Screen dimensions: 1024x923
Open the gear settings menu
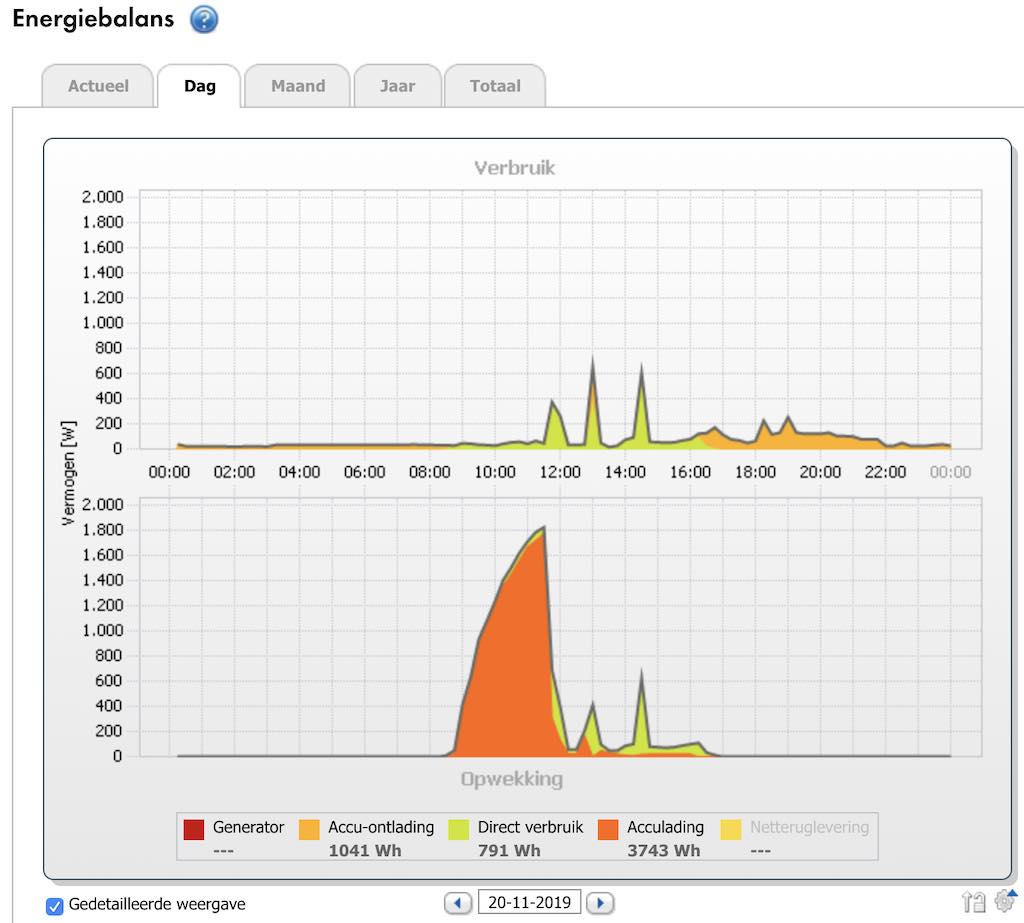[x=1005, y=900]
